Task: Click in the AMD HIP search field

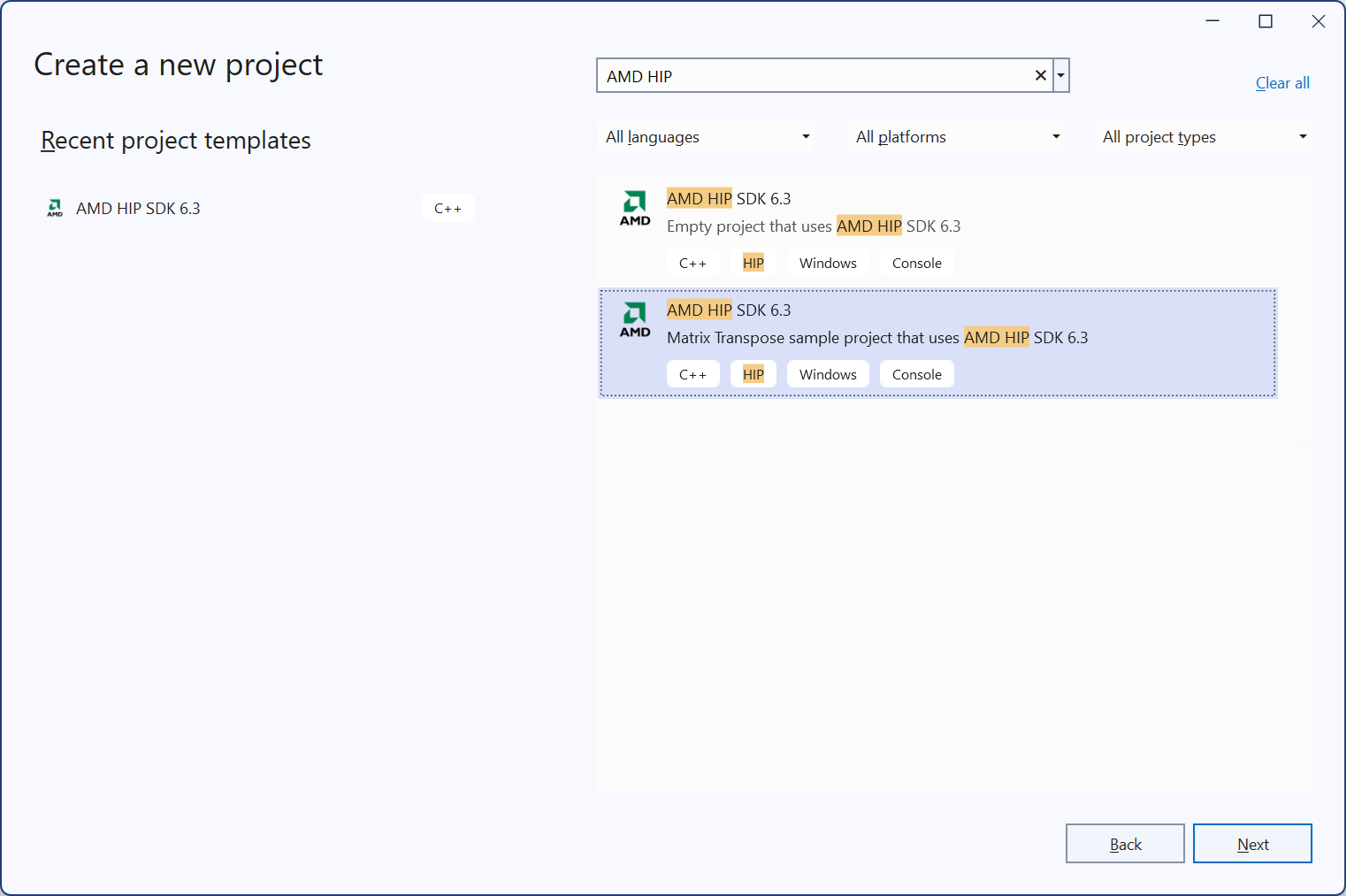Action: (x=814, y=76)
